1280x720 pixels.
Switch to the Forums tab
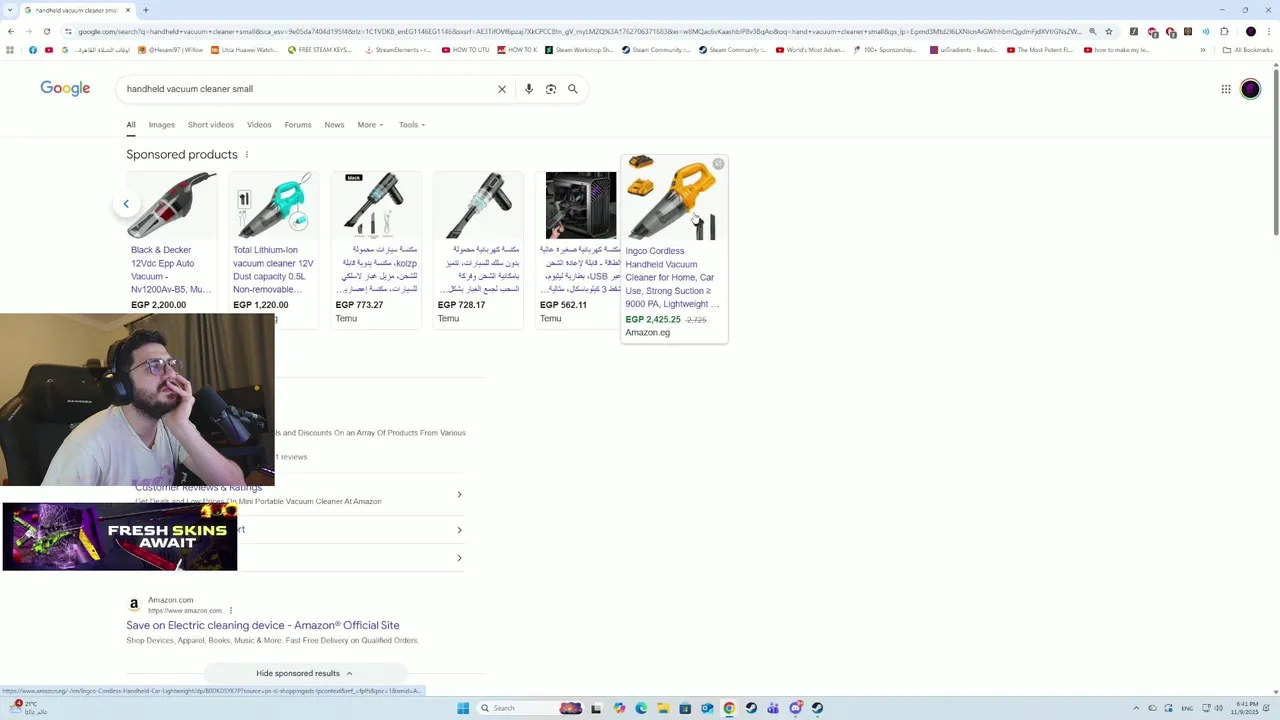298,125
